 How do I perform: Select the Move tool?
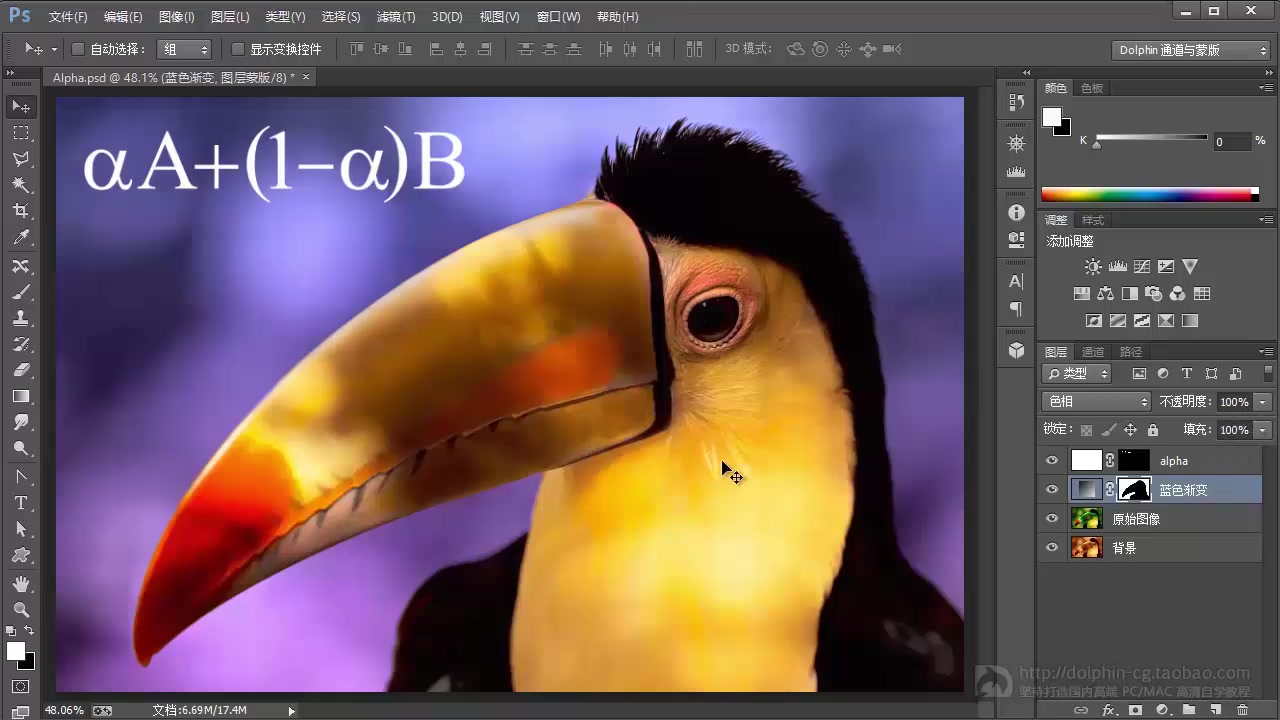(21, 106)
